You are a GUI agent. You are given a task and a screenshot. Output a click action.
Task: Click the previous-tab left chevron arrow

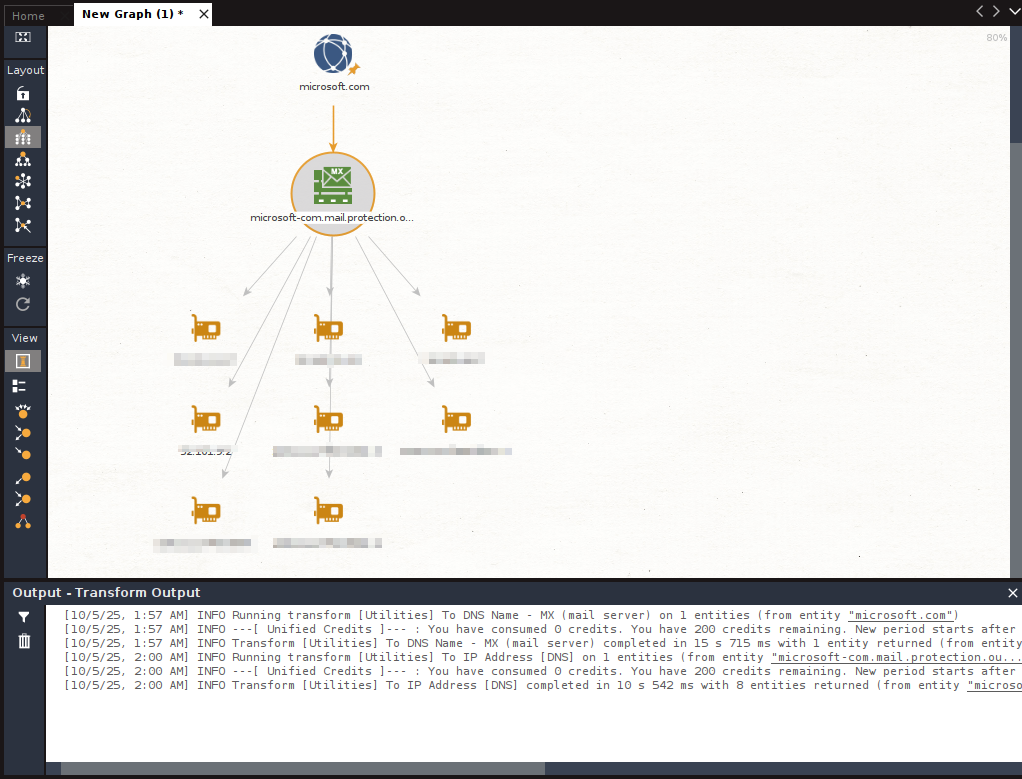click(x=980, y=11)
